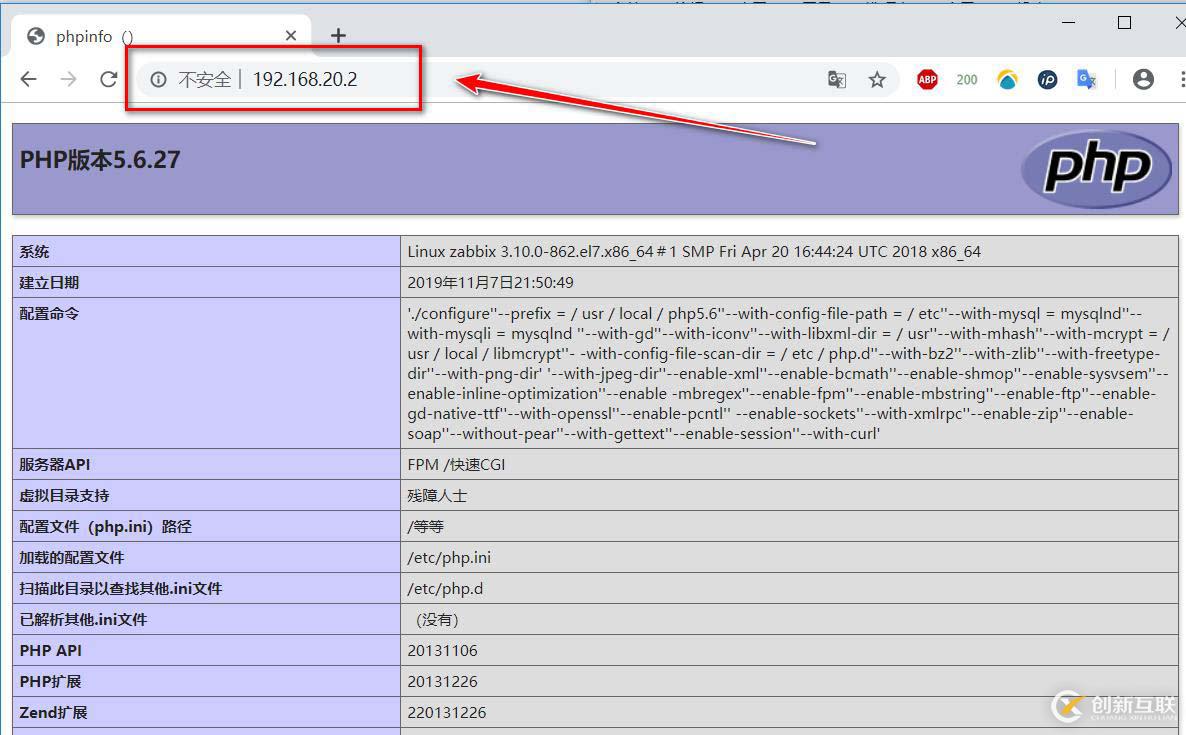Viewport: 1186px width, 735px height.
Task: Click the /etc/php.d value
Action: click(445, 589)
